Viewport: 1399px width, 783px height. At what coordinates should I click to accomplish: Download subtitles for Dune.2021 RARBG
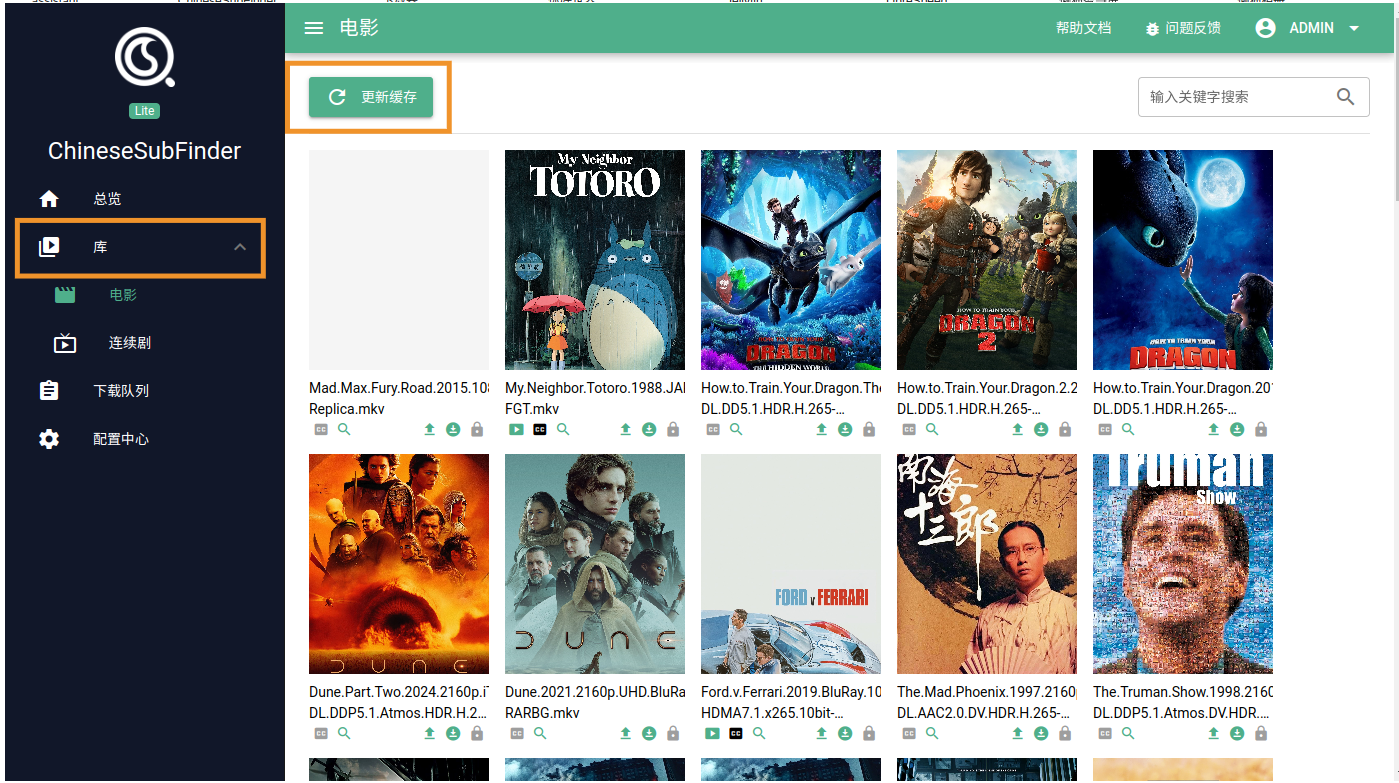tap(649, 733)
